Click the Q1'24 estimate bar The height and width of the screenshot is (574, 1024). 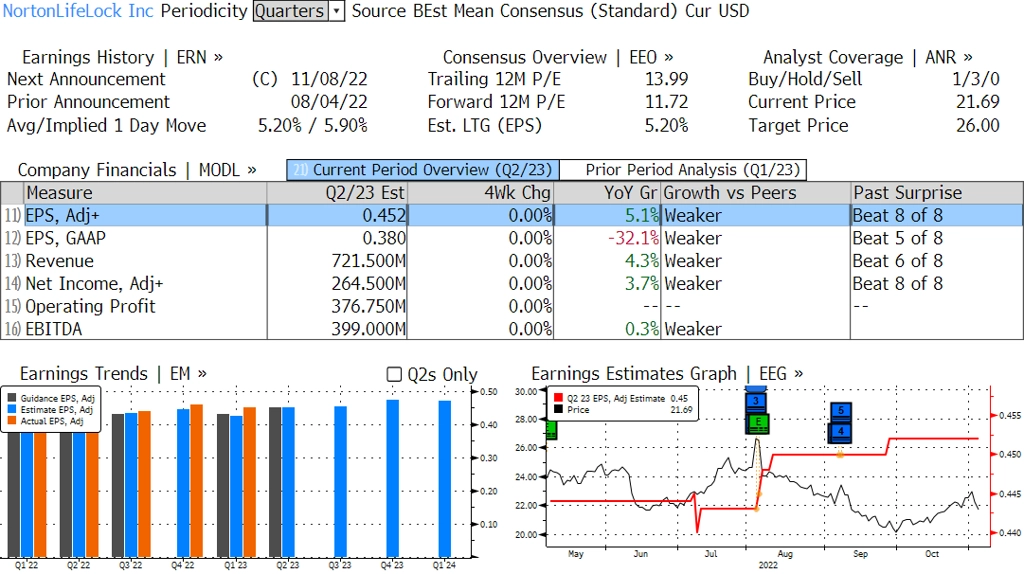[445, 479]
